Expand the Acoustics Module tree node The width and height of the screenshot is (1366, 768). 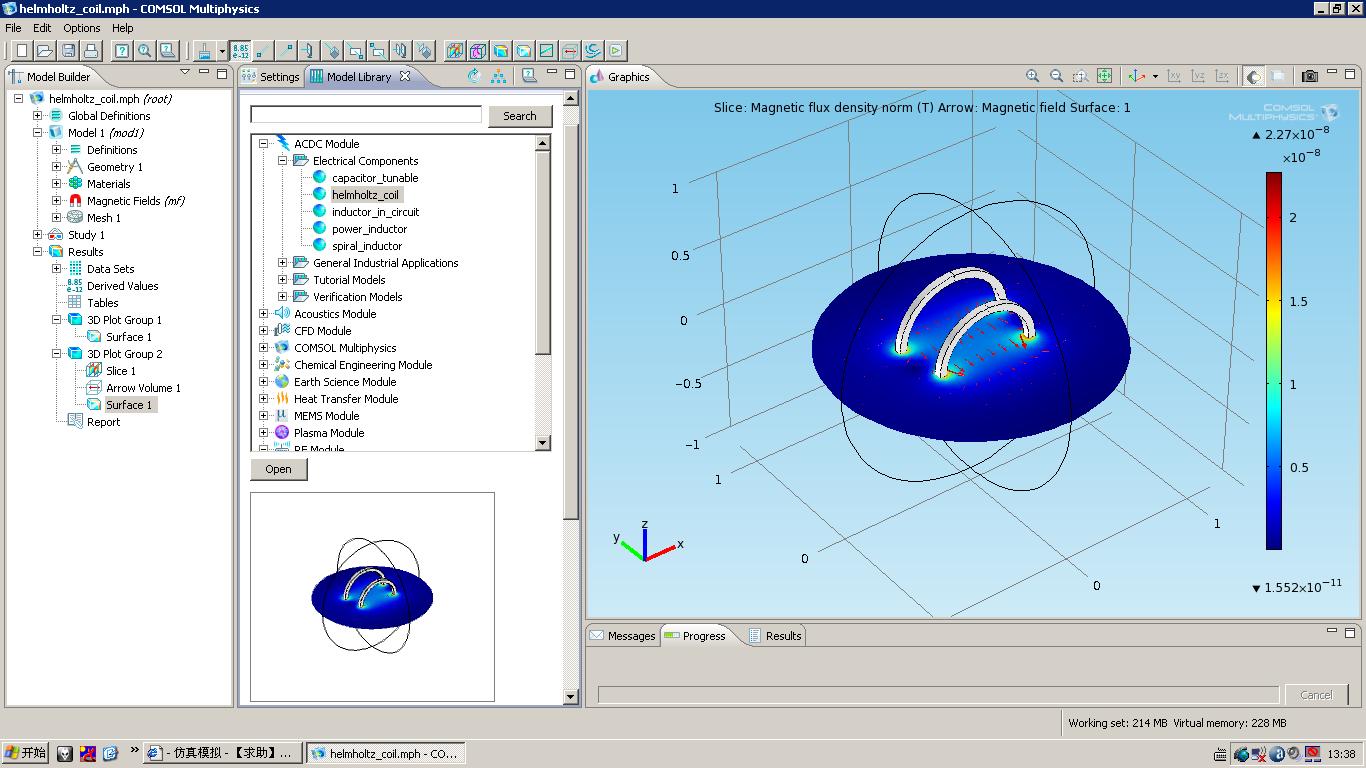[x=264, y=314]
